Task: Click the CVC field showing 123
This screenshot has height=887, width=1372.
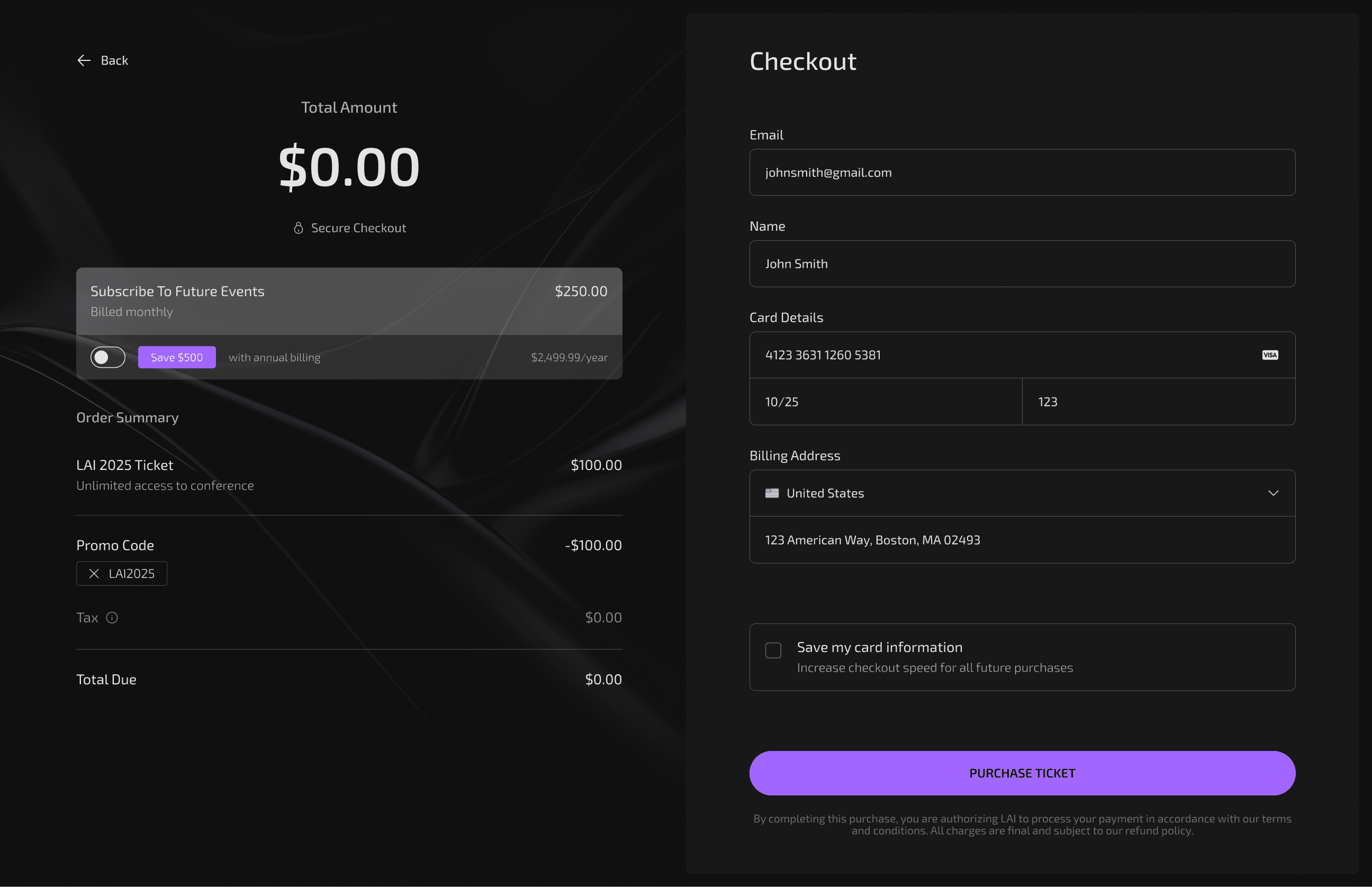Action: (1158, 402)
